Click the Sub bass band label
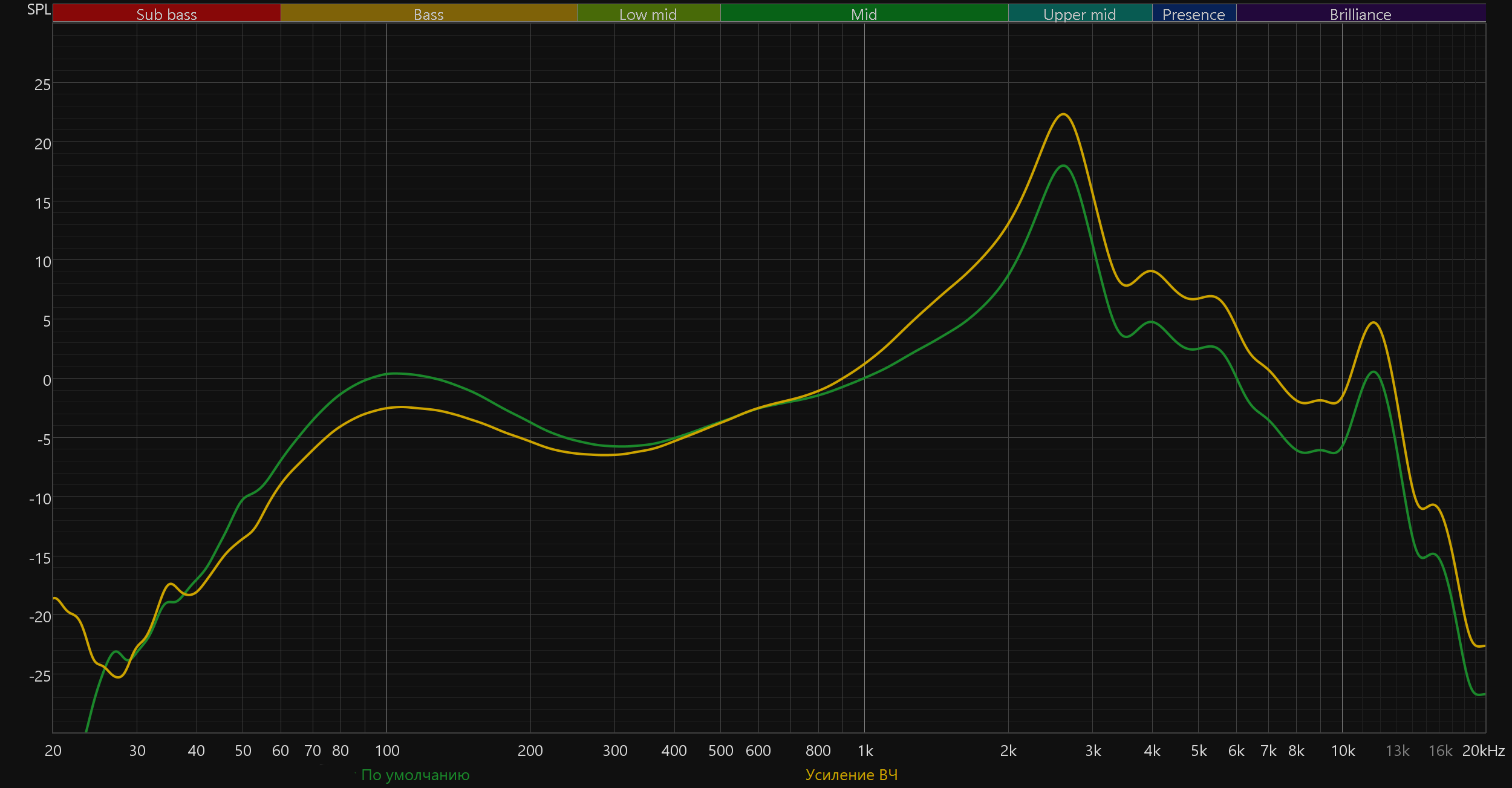1512x788 pixels. (x=166, y=14)
